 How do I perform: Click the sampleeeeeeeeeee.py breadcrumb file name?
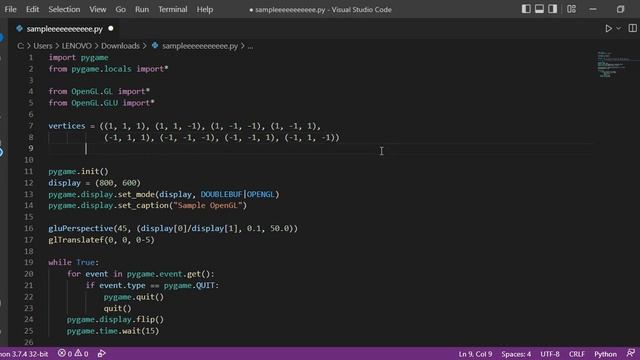pos(200,46)
